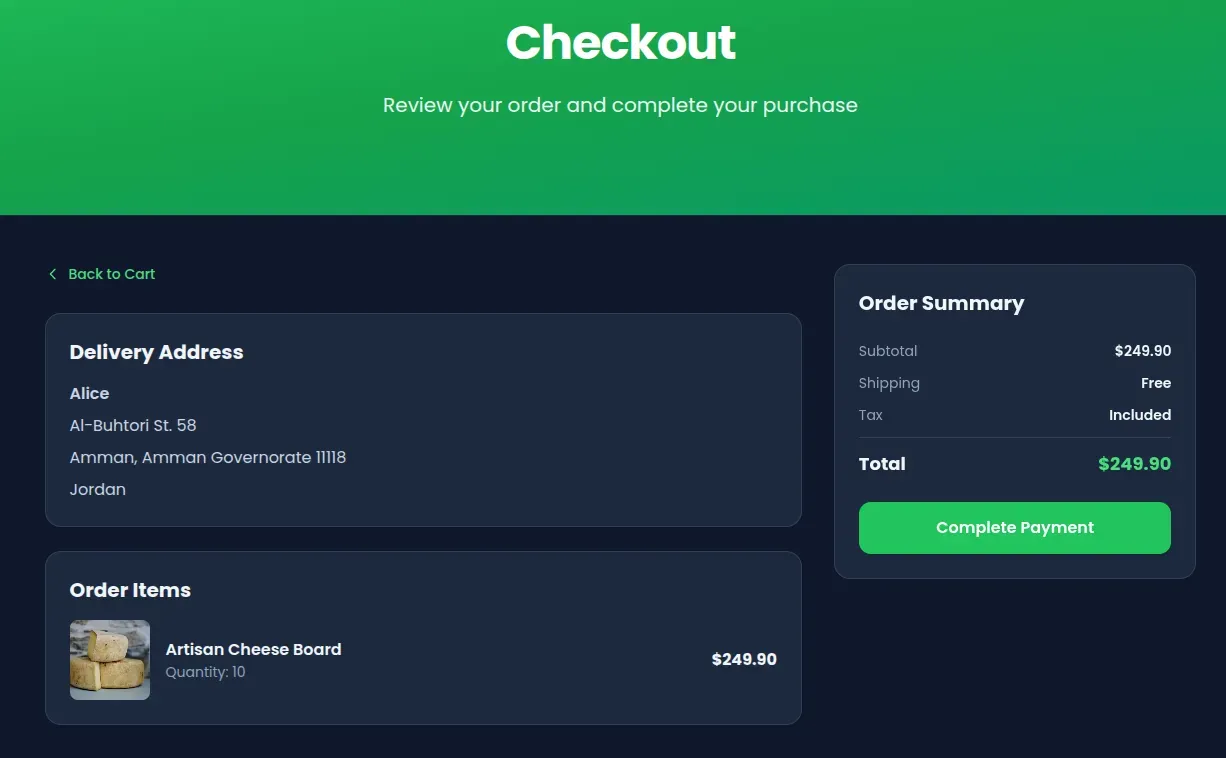Click the left chevron beside Back to Cart
Image resolution: width=1226 pixels, height=758 pixels.
pos(52,274)
